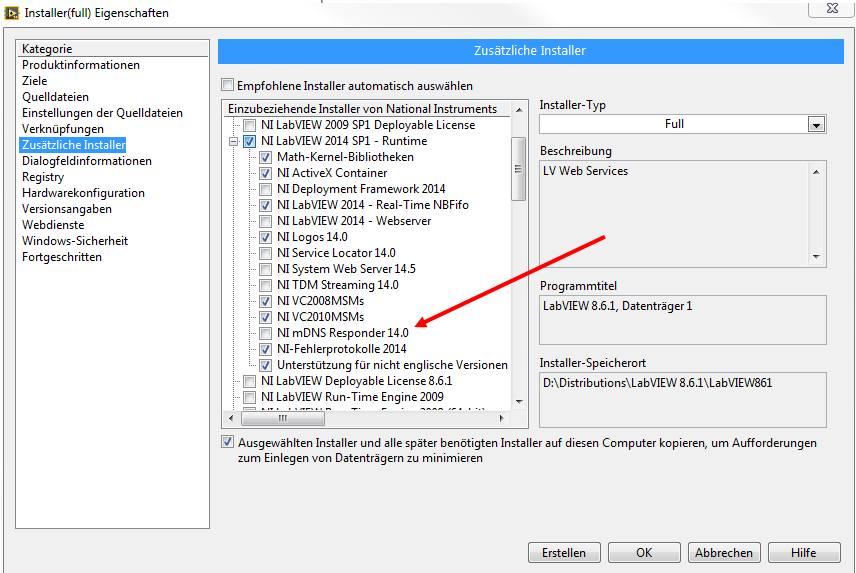Select Versionsangaben category
Screen dimensions: 856x573
click(67, 209)
